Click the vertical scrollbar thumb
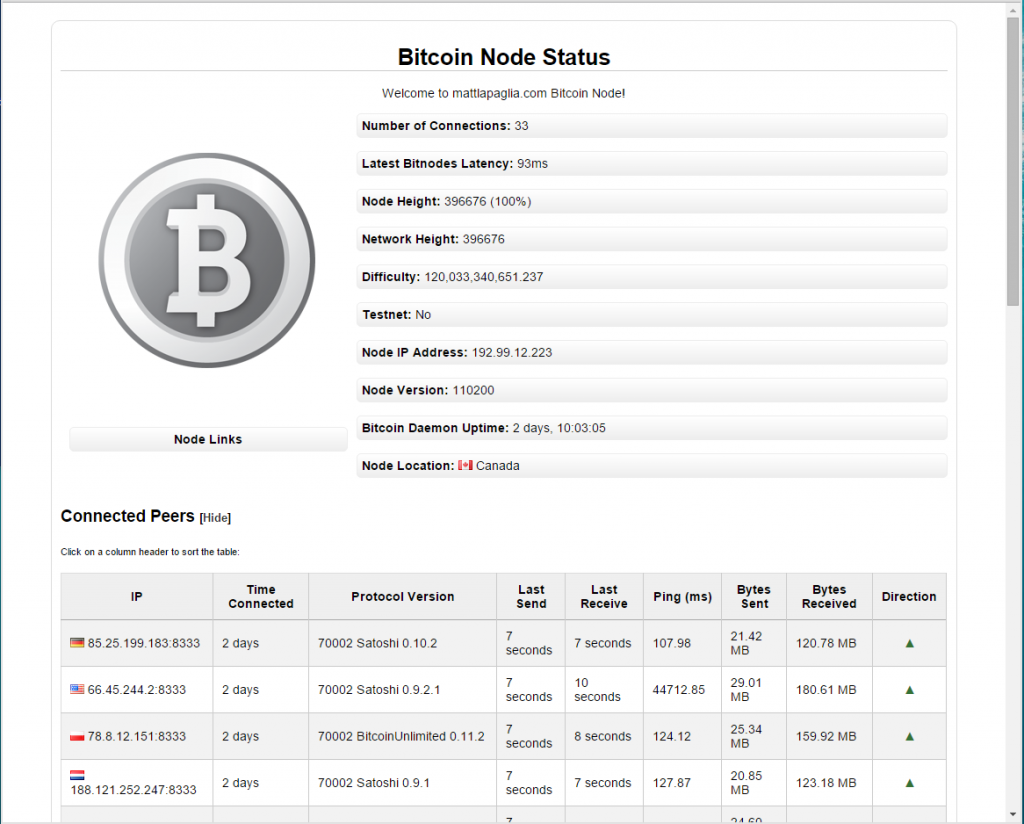 [1014, 161]
